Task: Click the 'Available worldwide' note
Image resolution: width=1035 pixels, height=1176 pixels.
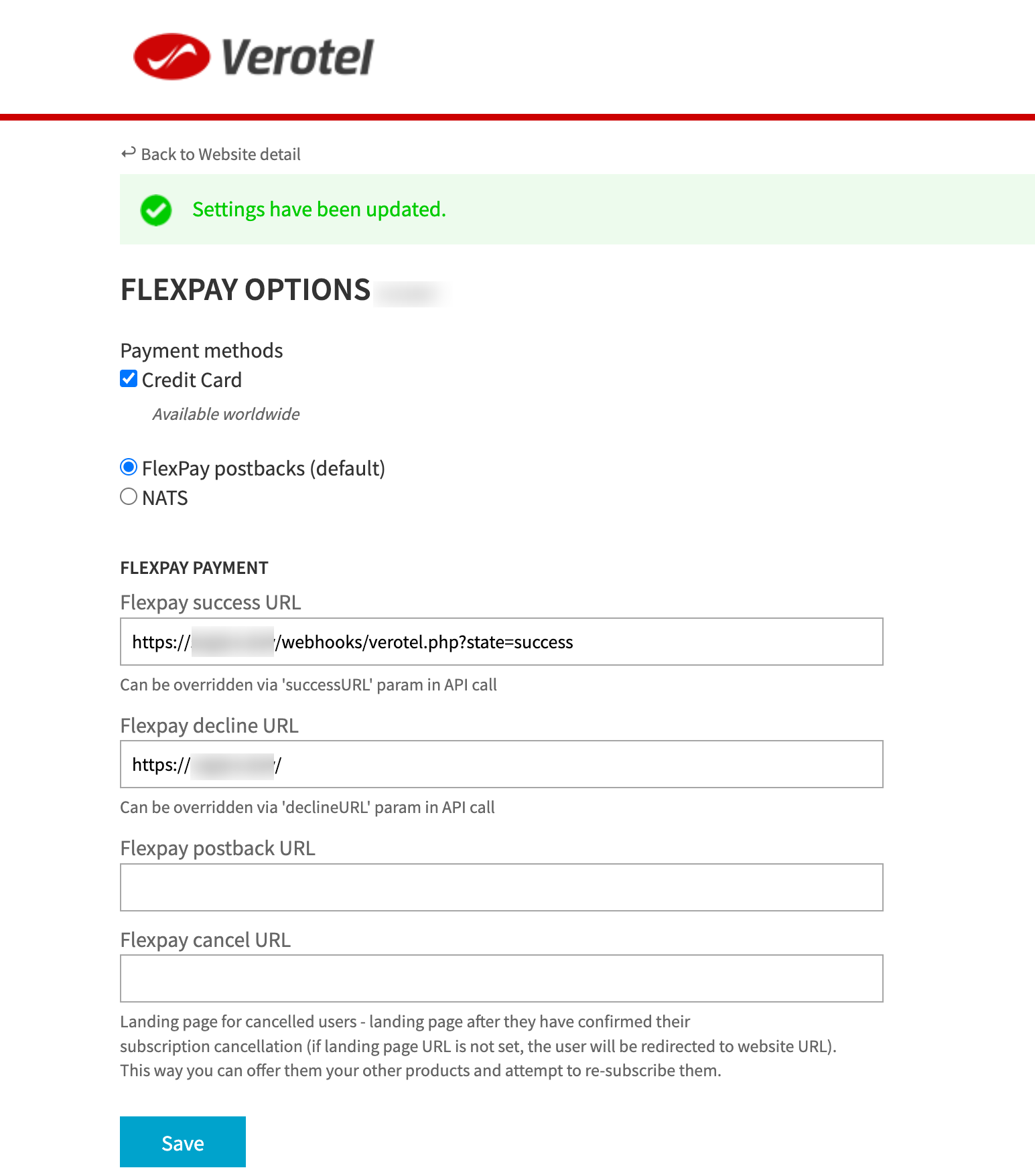Action: point(226,415)
